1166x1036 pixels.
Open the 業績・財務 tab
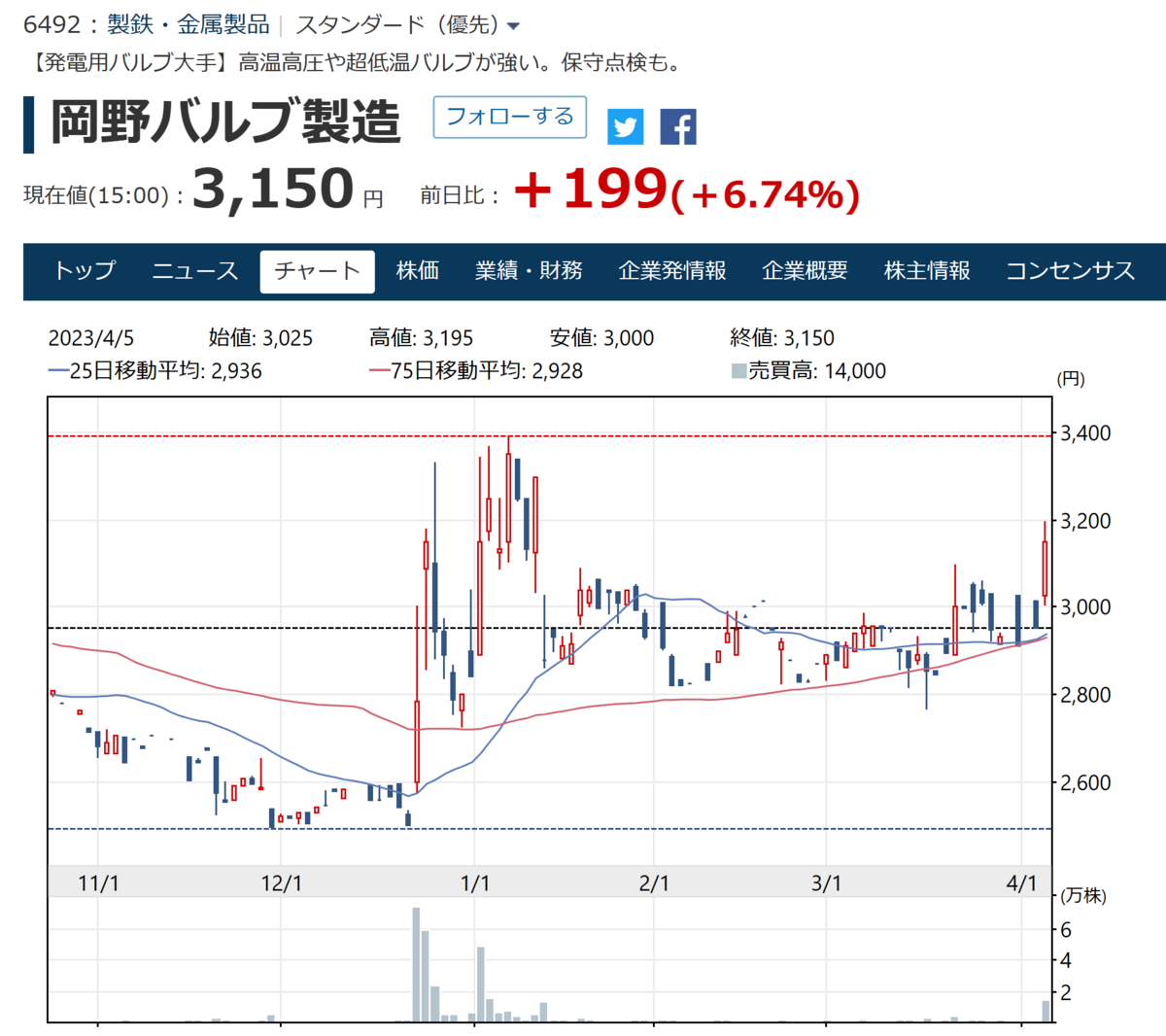[529, 271]
